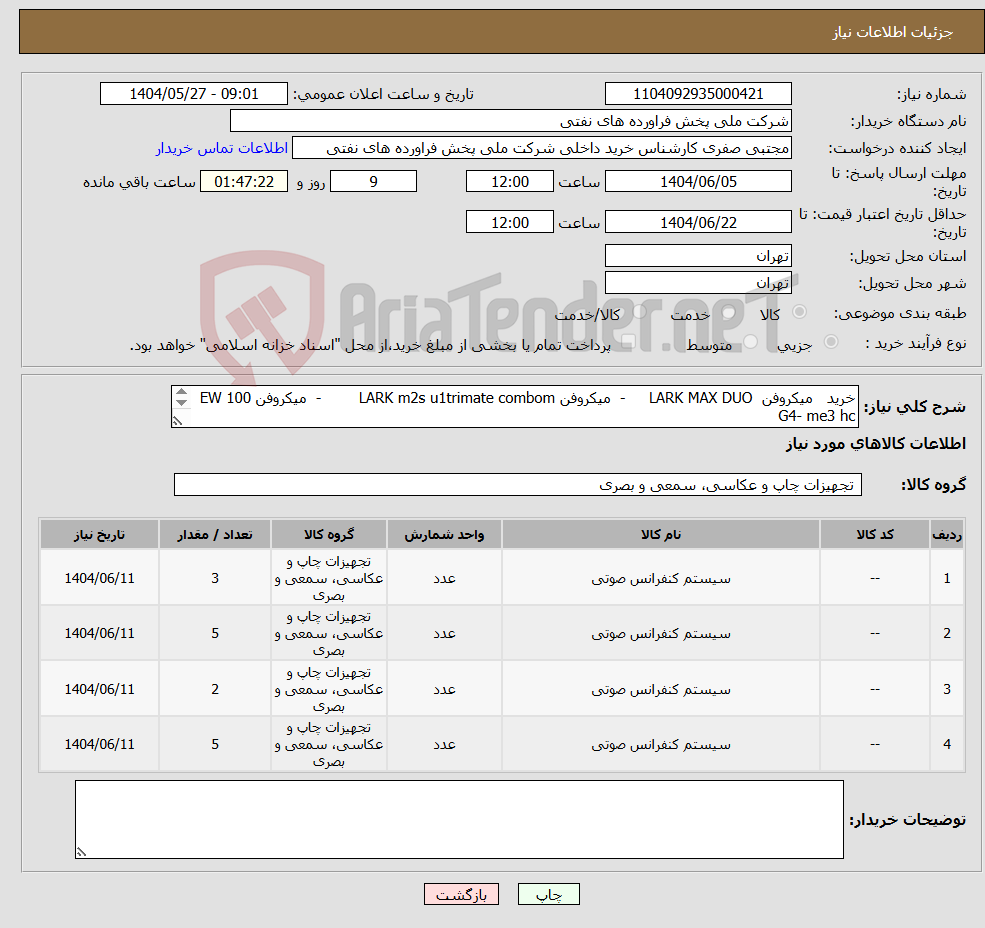
Task: Click the چاپ (Print) button
Action: [548, 894]
